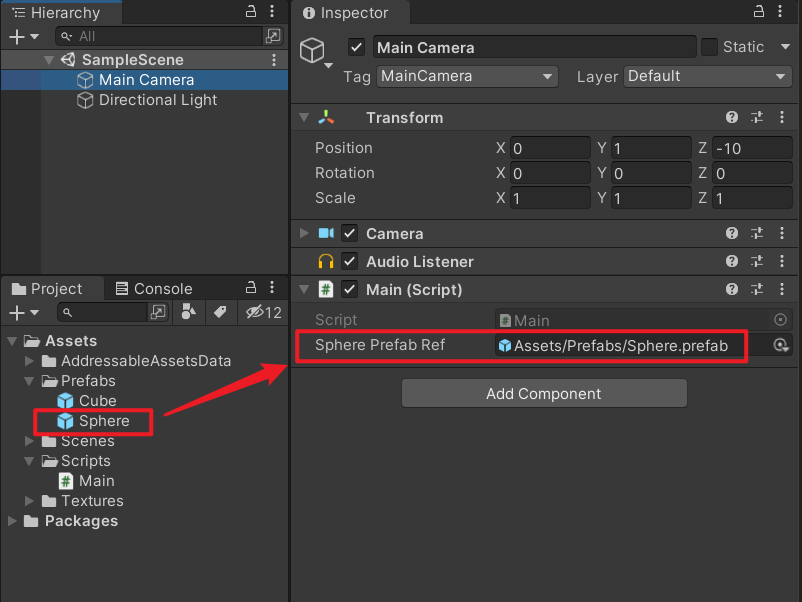The height and width of the screenshot is (602, 802).
Task: Disable the Audio Listener component checkbox
Action: pyautogui.click(x=349, y=262)
